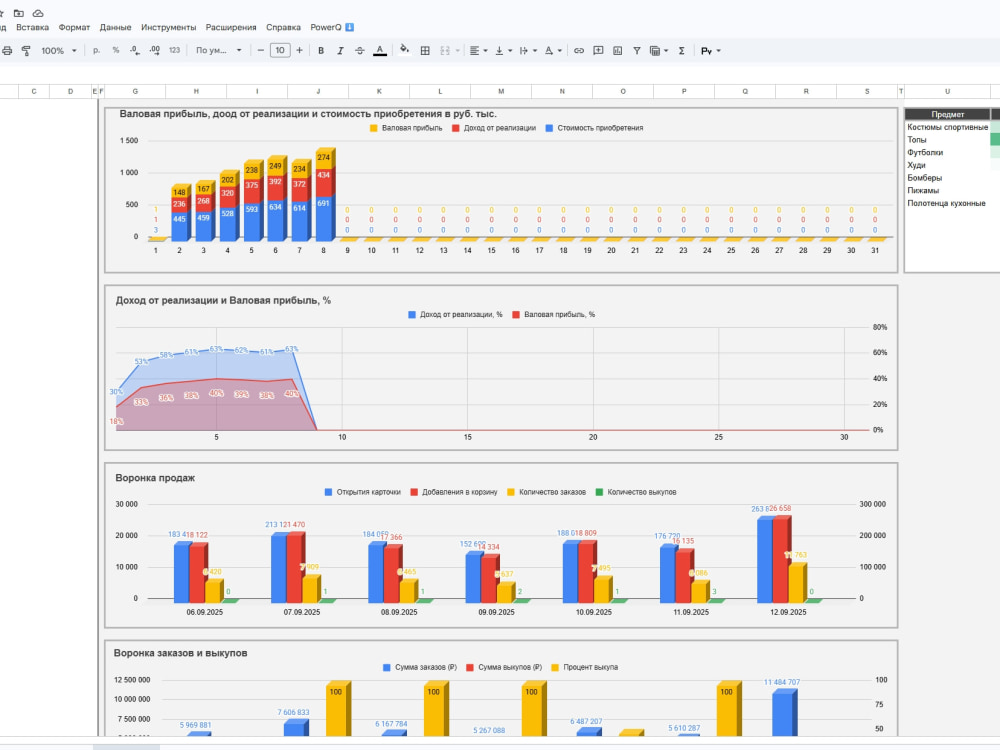This screenshot has width=1000, height=750.
Task: Open the fill color picker
Action: pyautogui.click(x=404, y=50)
